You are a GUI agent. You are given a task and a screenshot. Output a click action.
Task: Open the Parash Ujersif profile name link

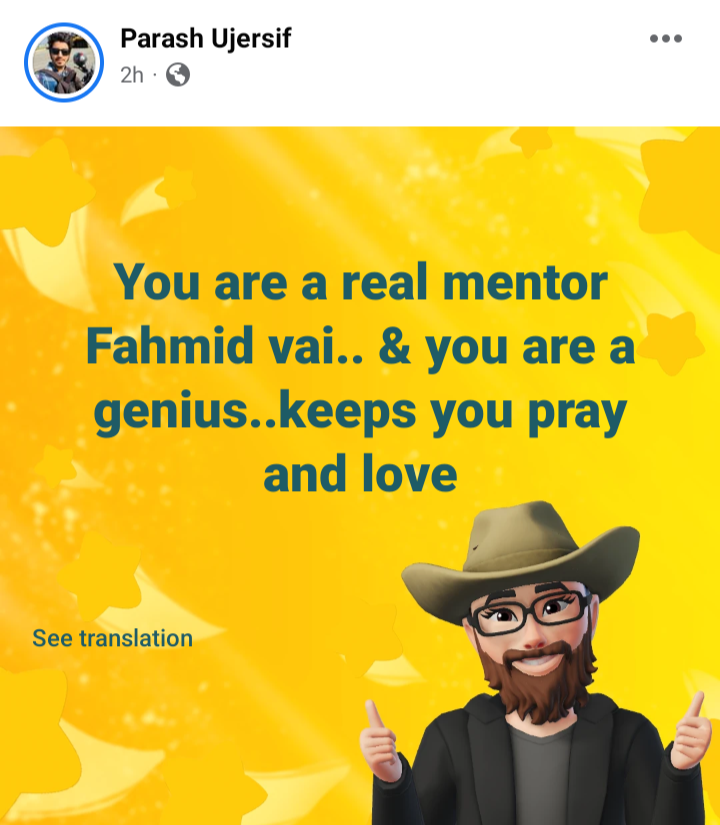tap(205, 38)
